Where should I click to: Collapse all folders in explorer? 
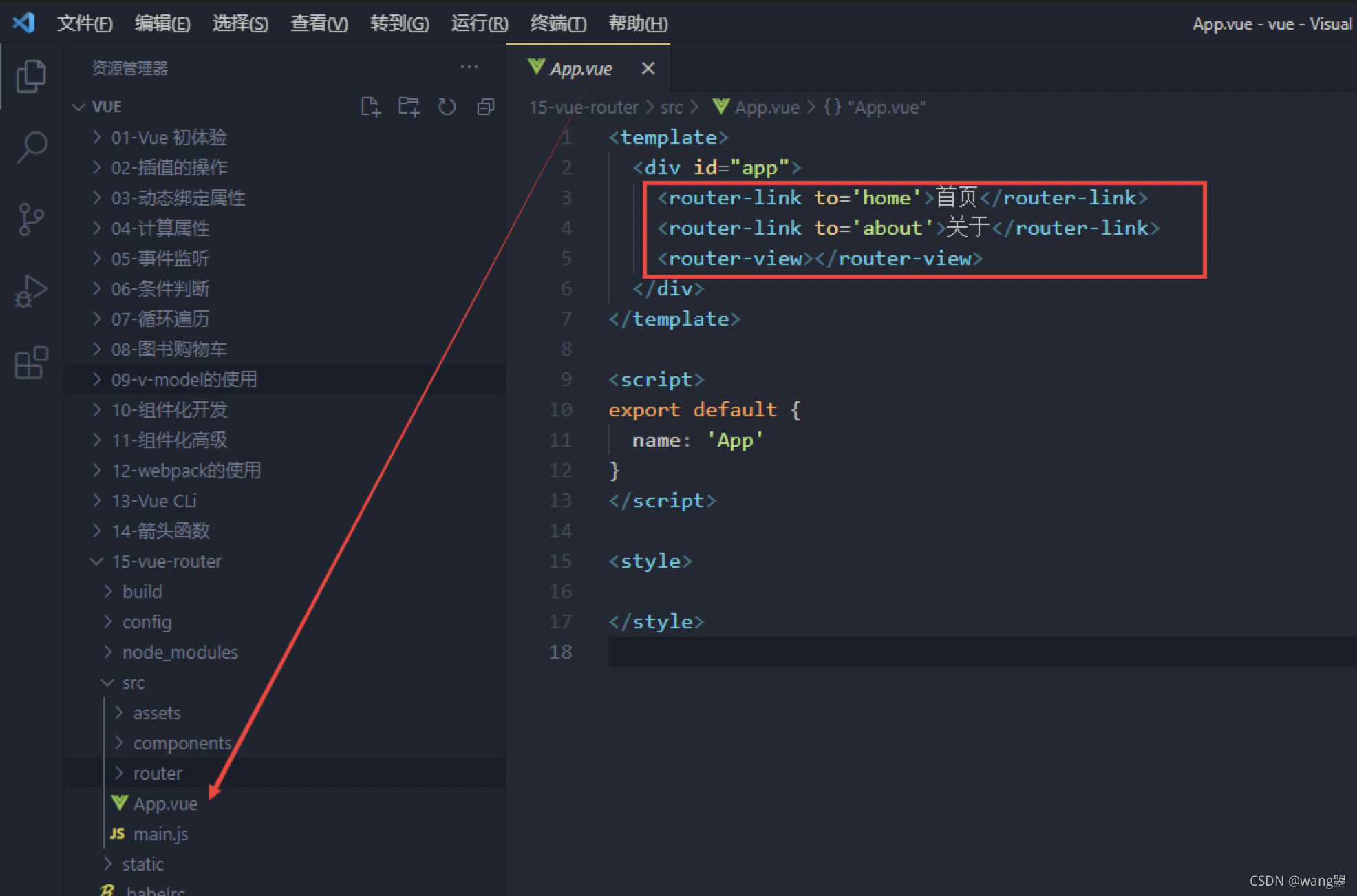click(486, 107)
